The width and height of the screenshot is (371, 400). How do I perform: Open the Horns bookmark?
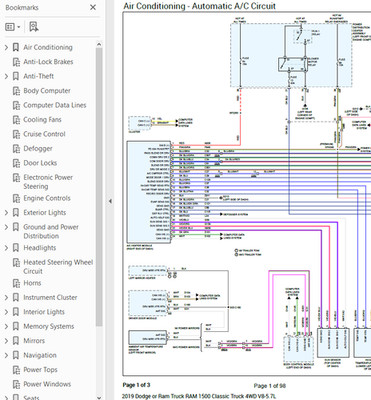click(x=32, y=283)
